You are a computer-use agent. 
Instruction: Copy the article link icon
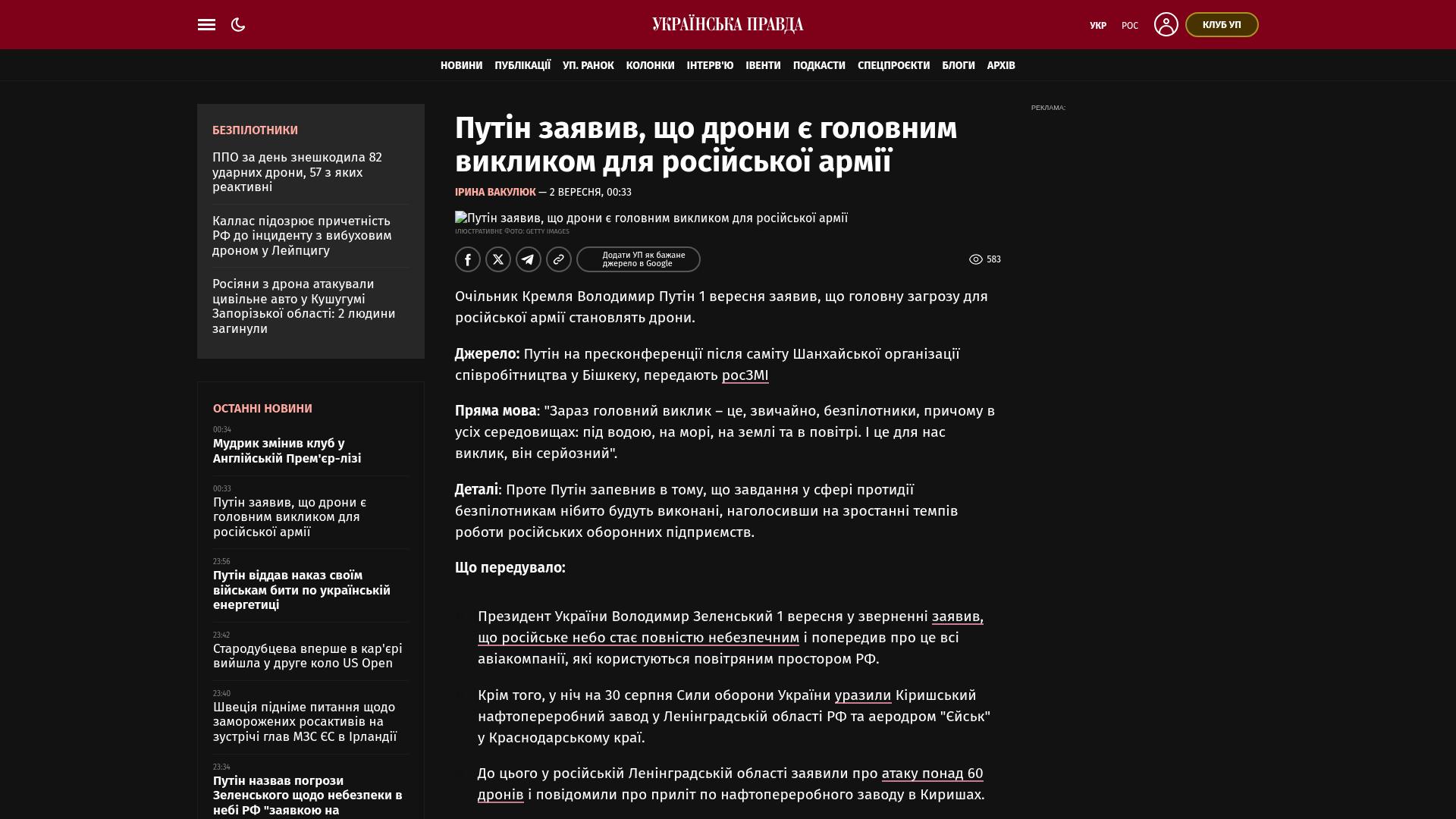pyautogui.click(x=559, y=259)
